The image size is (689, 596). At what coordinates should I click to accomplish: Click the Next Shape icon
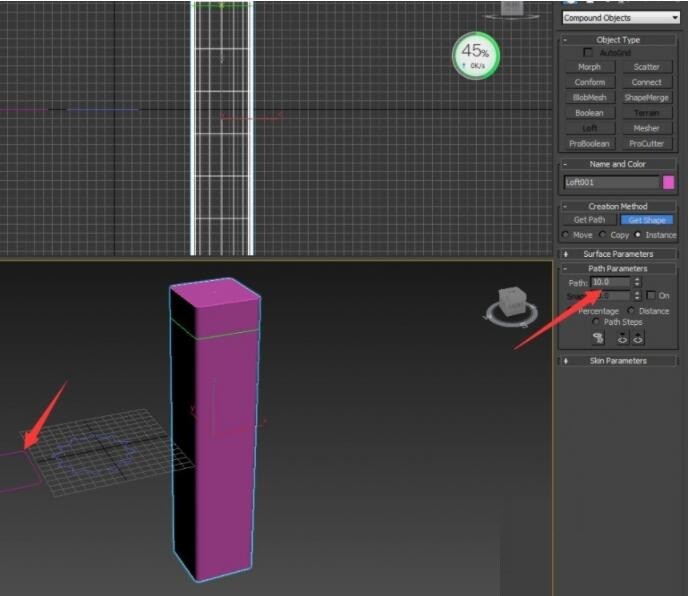coord(637,338)
